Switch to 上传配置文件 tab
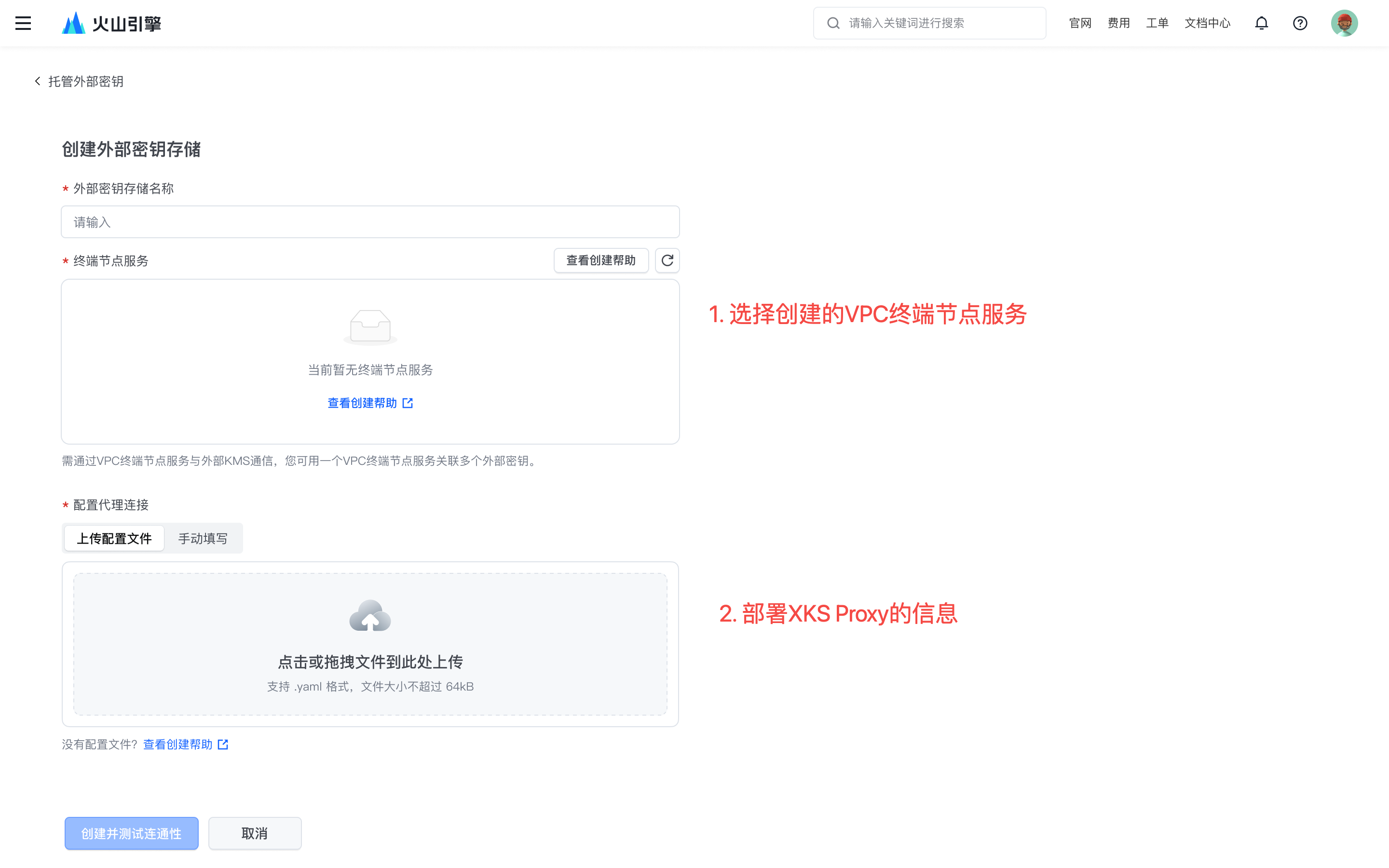1389x868 pixels. (x=114, y=539)
